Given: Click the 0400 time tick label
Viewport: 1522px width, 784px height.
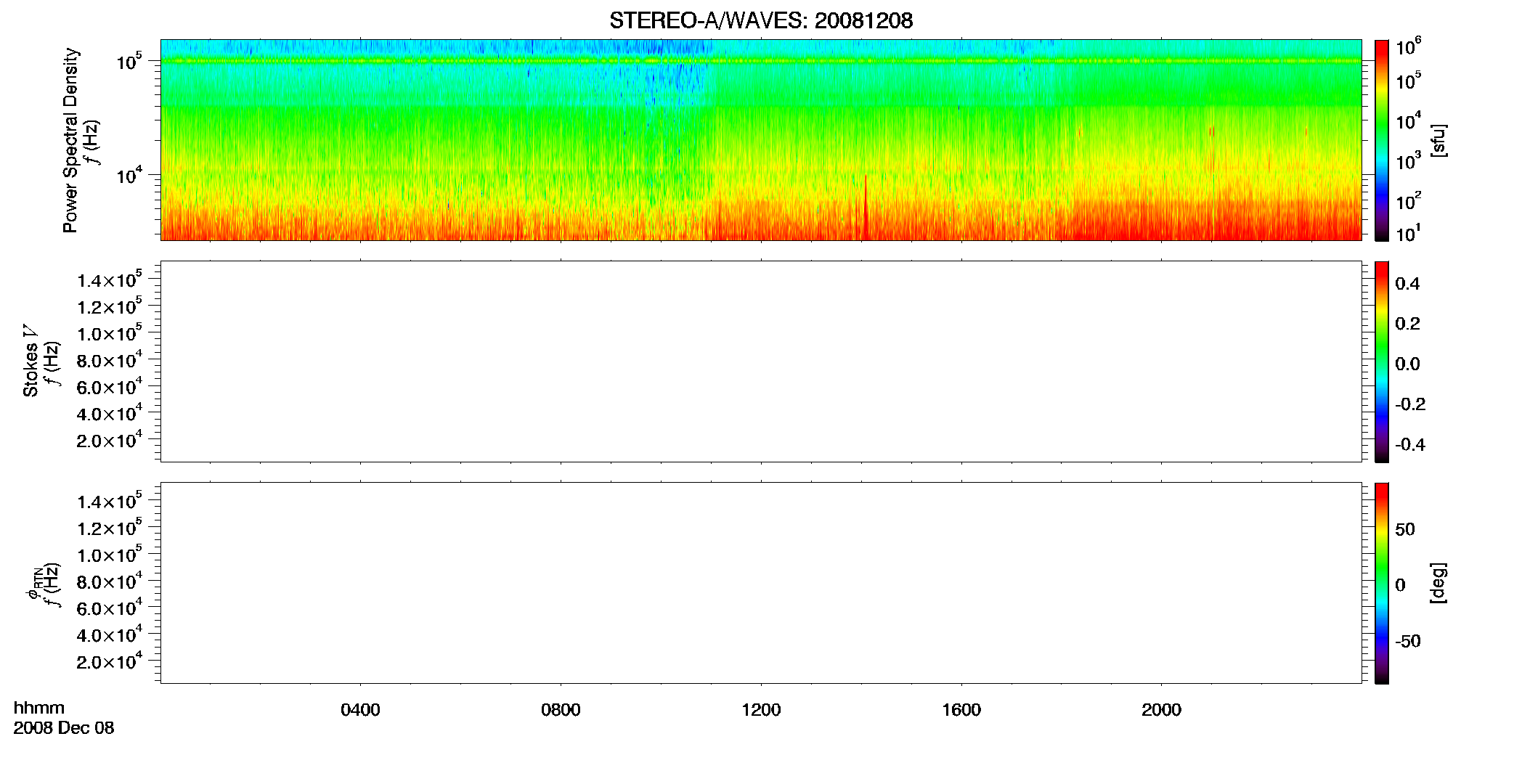Looking at the screenshot, I should coord(360,710).
